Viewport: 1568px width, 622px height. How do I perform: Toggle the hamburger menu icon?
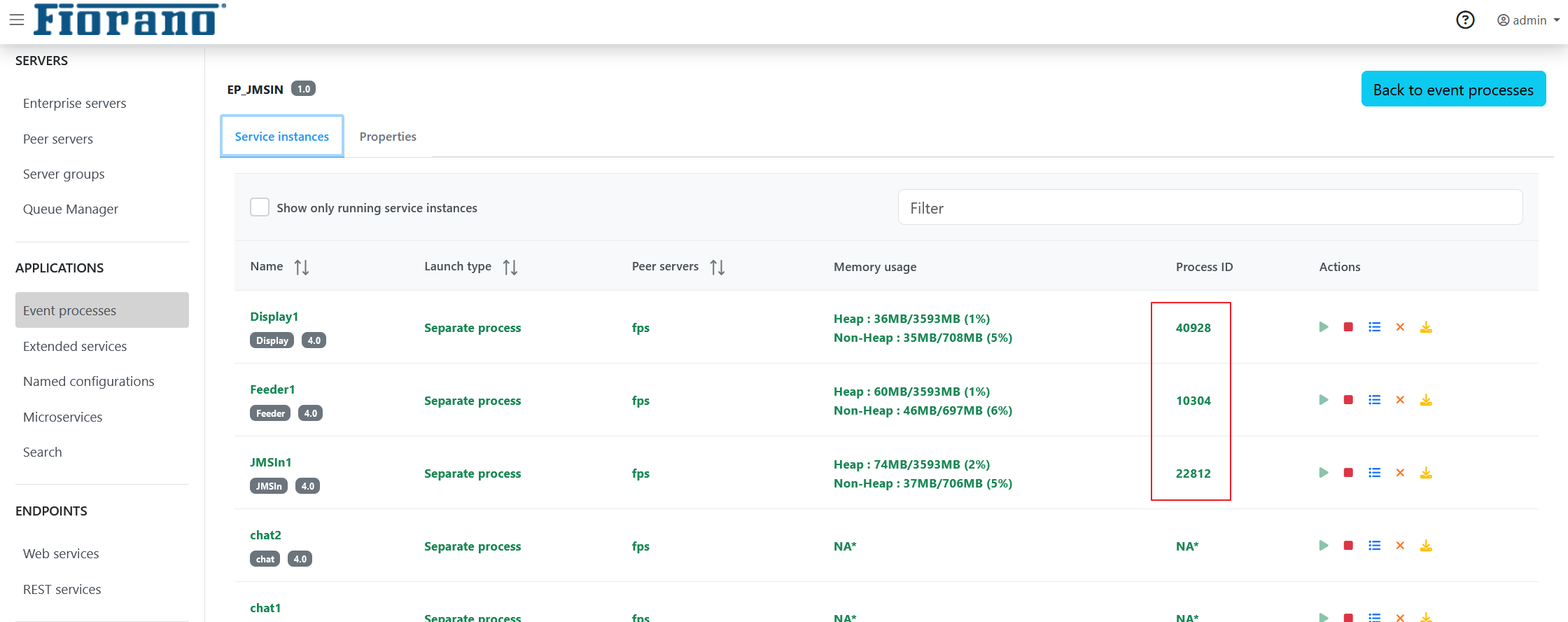click(x=17, y=20)
